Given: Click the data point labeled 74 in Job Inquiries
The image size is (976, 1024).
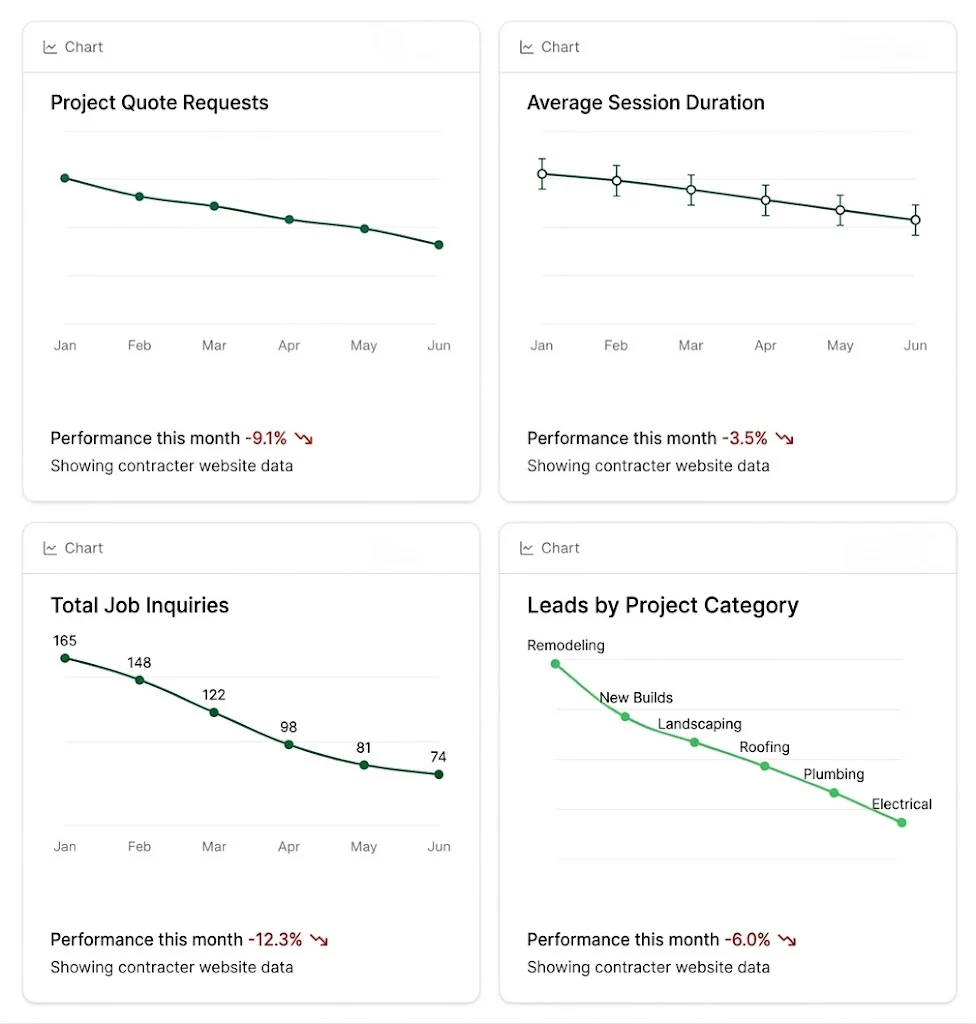Looking at the screenshot, I should coord(439,774).
